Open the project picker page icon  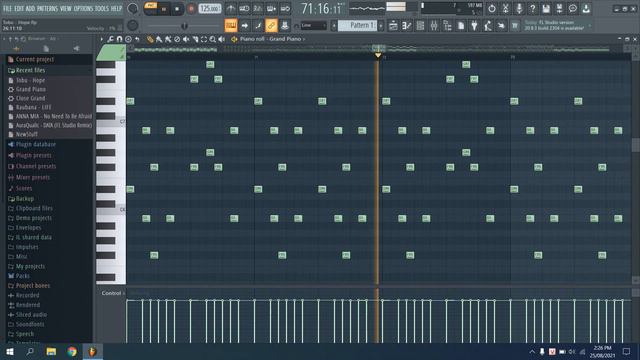461,26
